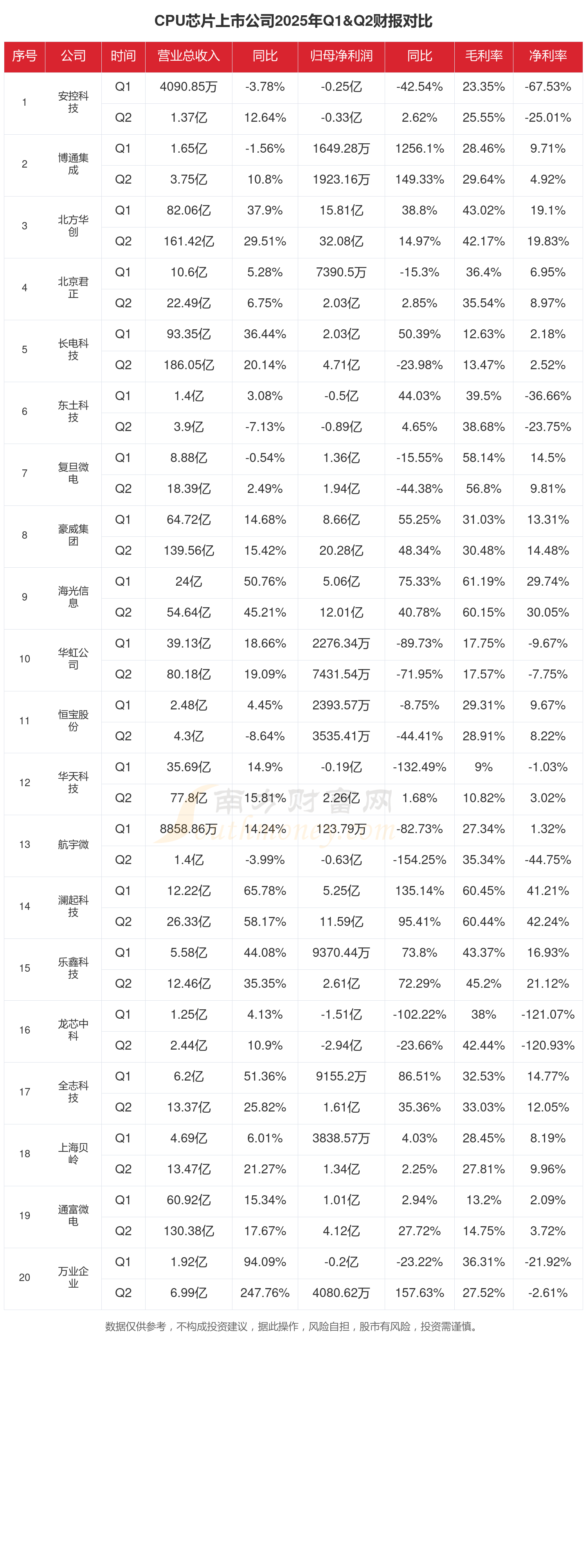Click the disclaimer text below the table

point(292,1326)
